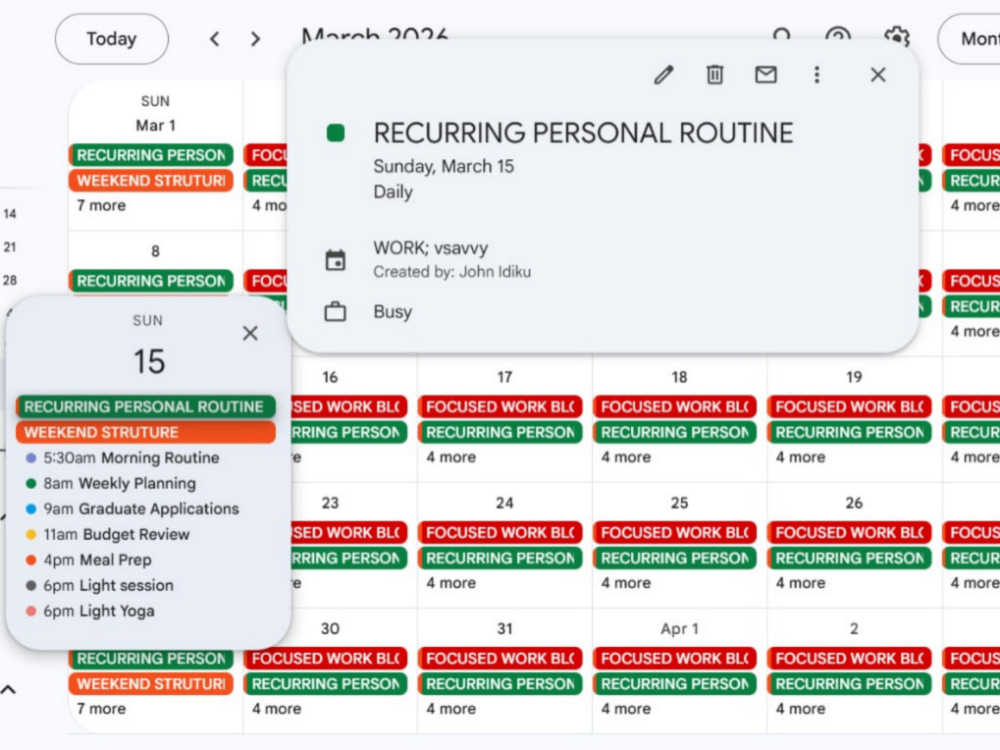Show 4 more events on March 19
Image resolution: width=1000 pixels, height=750 pixels.
[x=800, y=457]
